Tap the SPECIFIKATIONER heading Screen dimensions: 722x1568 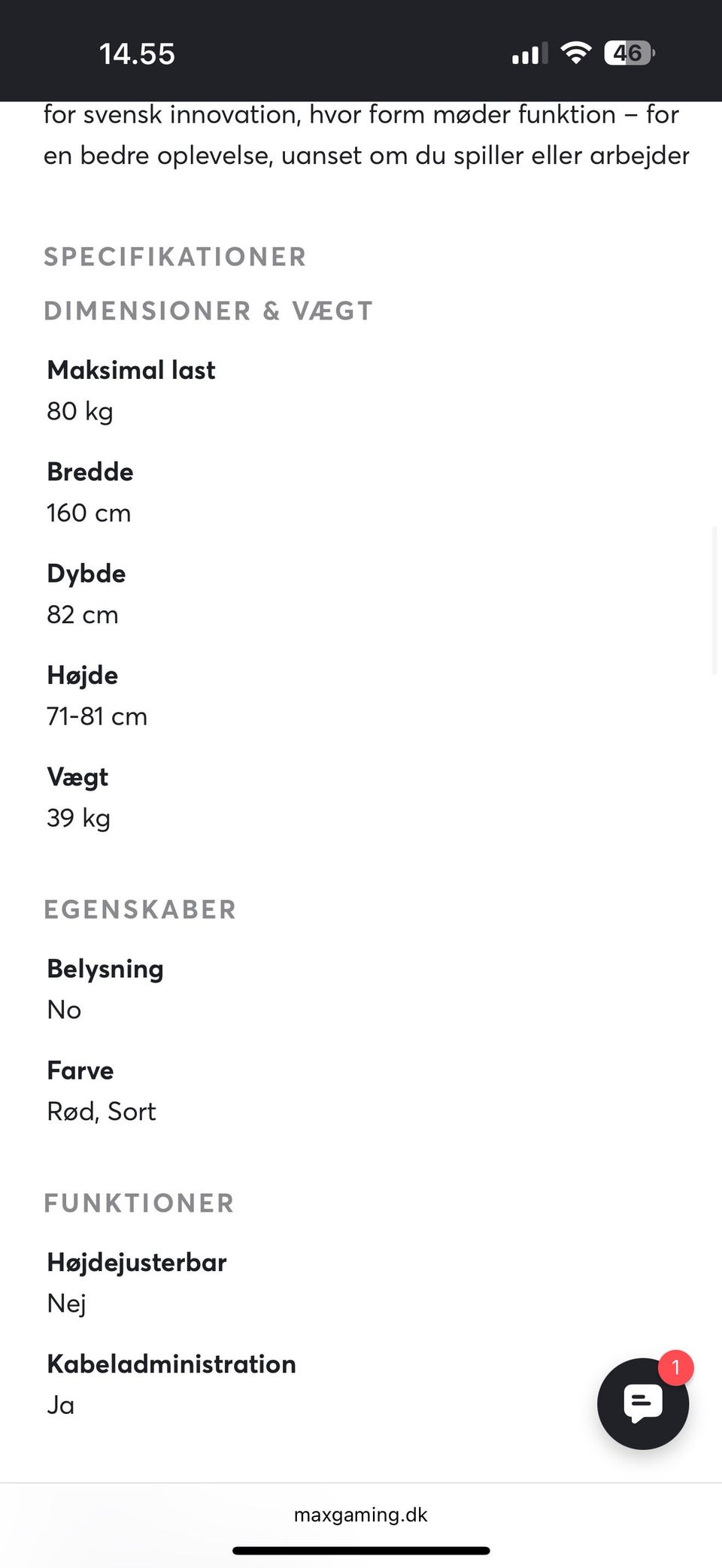[175, 256]
